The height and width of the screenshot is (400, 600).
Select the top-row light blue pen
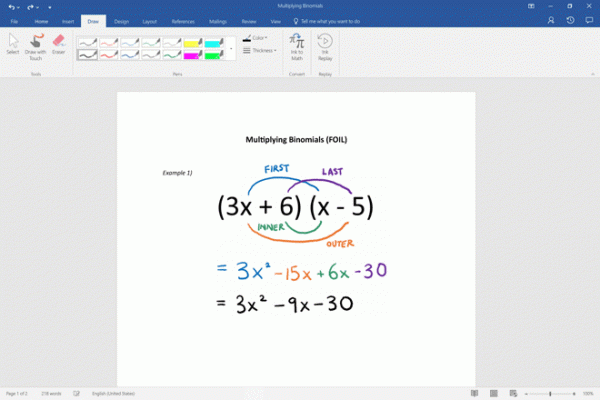(130, 42)
